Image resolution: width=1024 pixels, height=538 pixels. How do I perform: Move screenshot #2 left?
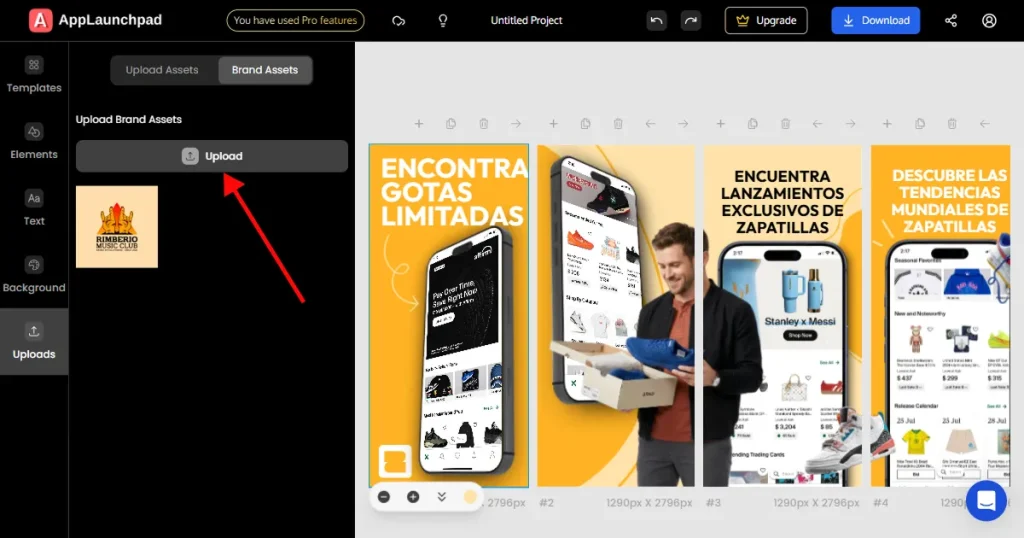coord(650,123)
